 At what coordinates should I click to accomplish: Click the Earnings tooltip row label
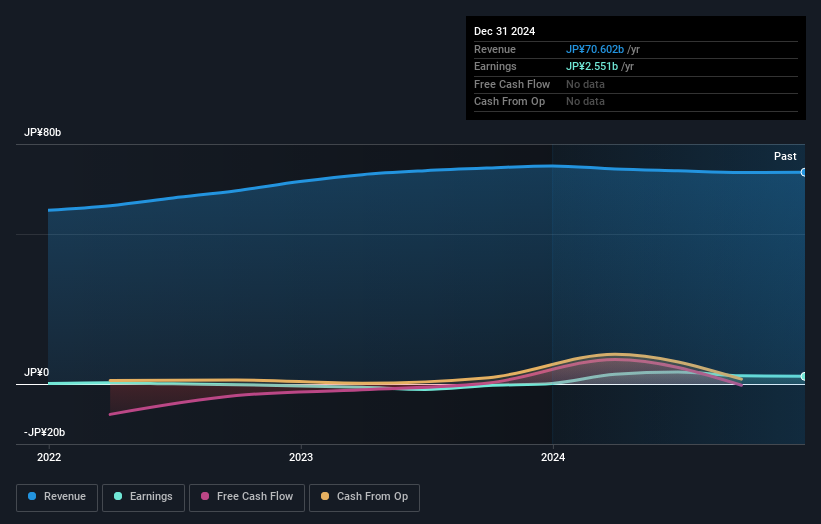click(x=495, y=66)
